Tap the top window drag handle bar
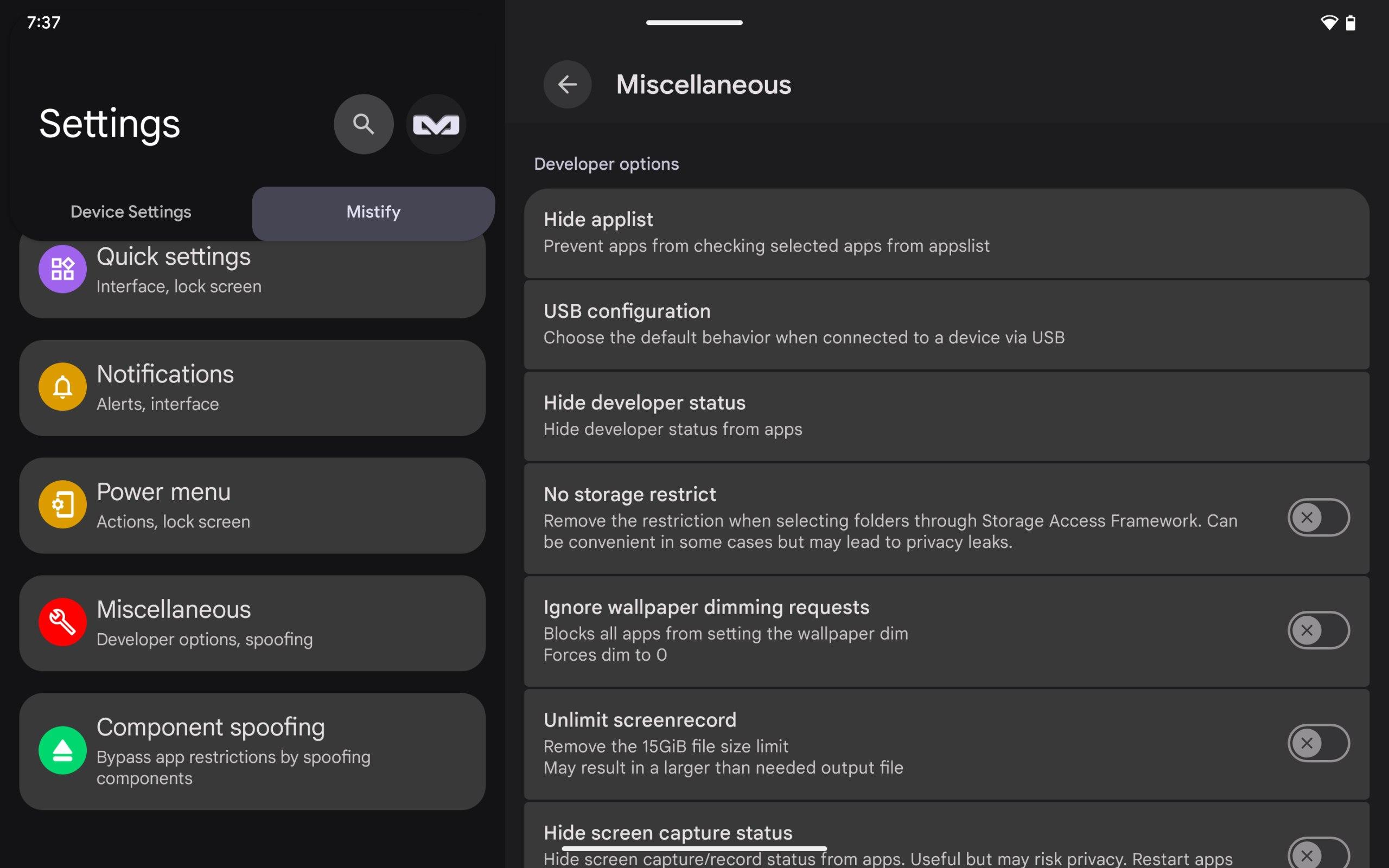Image resolution: width=1389 pixels, height=868 pixels. pos(694,22)
